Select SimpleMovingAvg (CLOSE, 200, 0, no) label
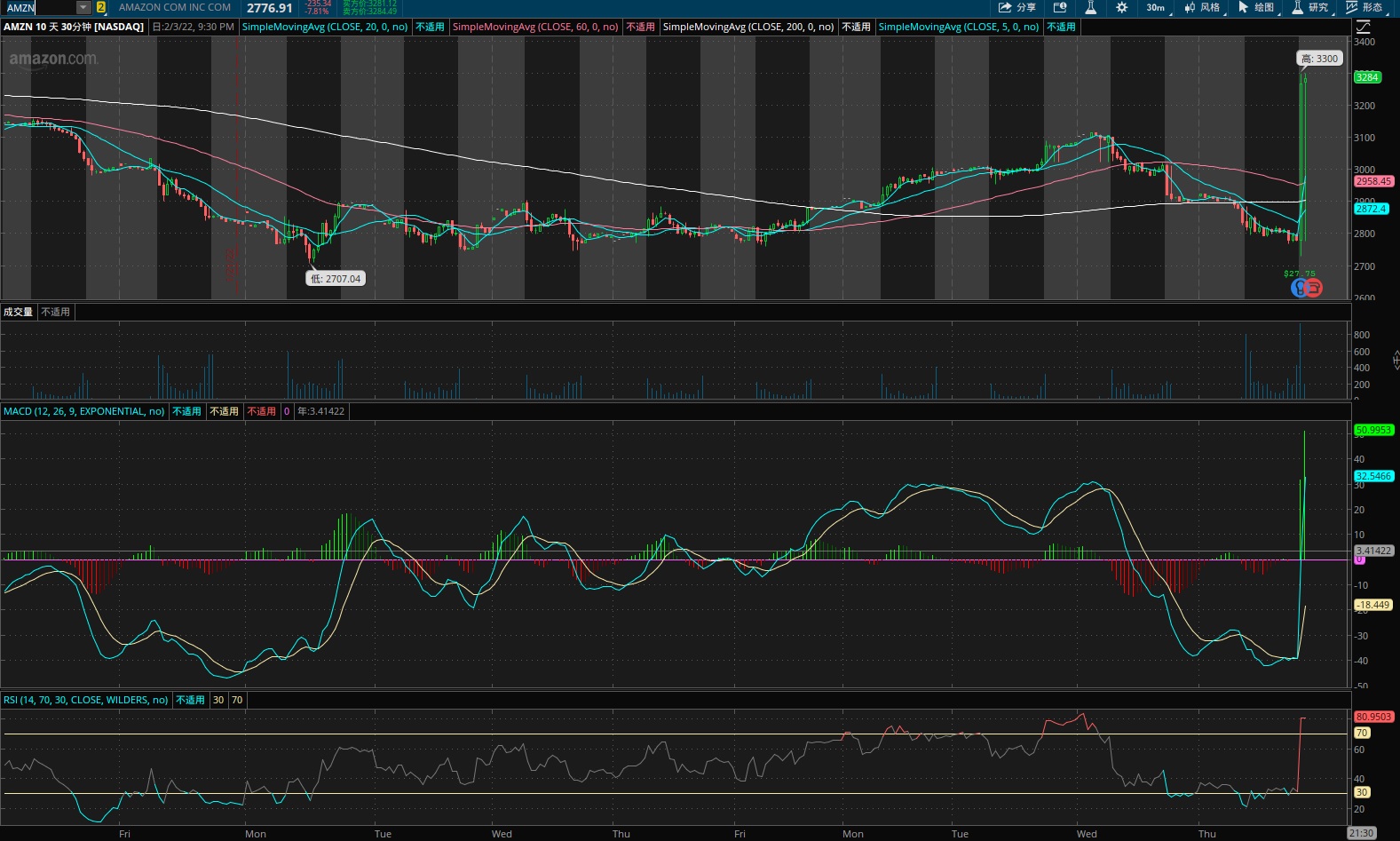Image resolution: width=1400 pixels, height=841 pixels. [x=748, y=27]
